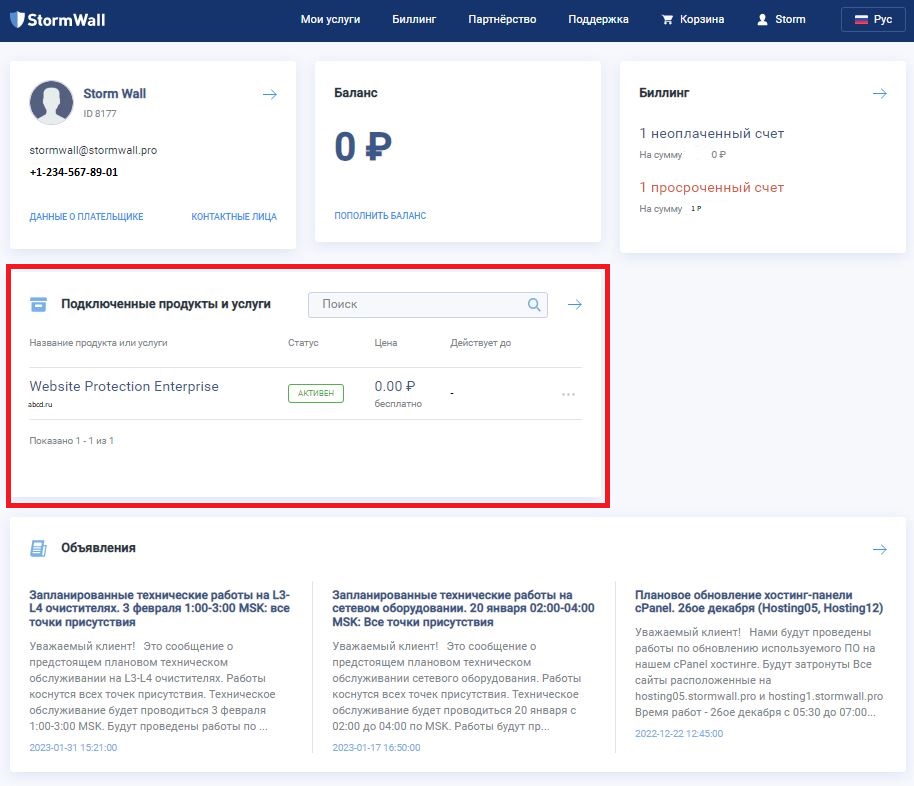The image size is (914, 786).
Task: Sort by the Действует до column header
Action: point(480,343)
